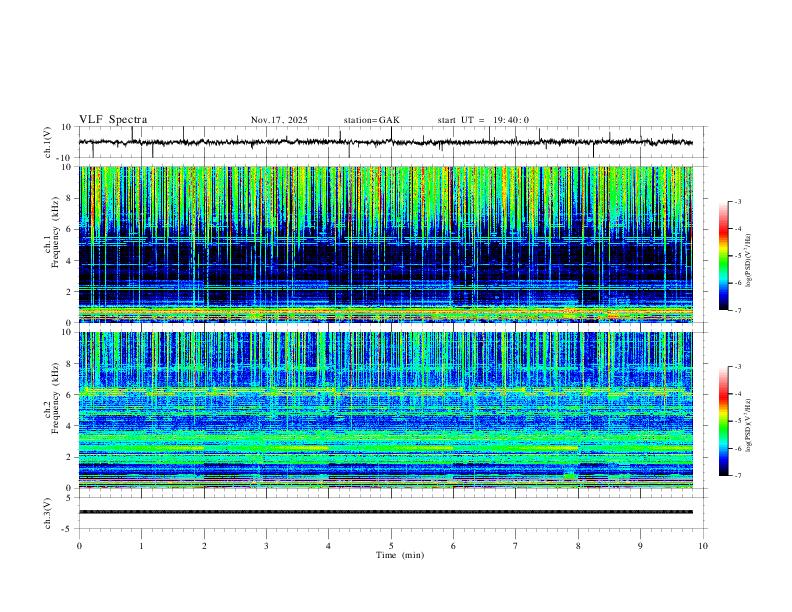792x612 pixels.
Task: Click the time axis tick label '0'
Action: (x=79, y=546)
